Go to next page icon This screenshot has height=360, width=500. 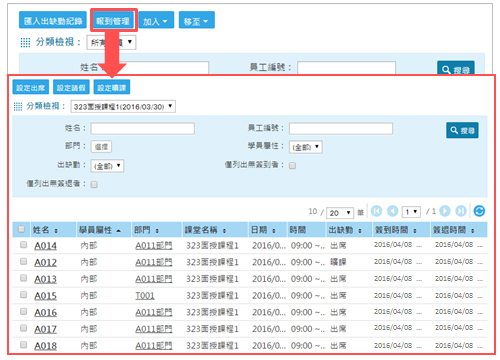(x=445, y=211)
